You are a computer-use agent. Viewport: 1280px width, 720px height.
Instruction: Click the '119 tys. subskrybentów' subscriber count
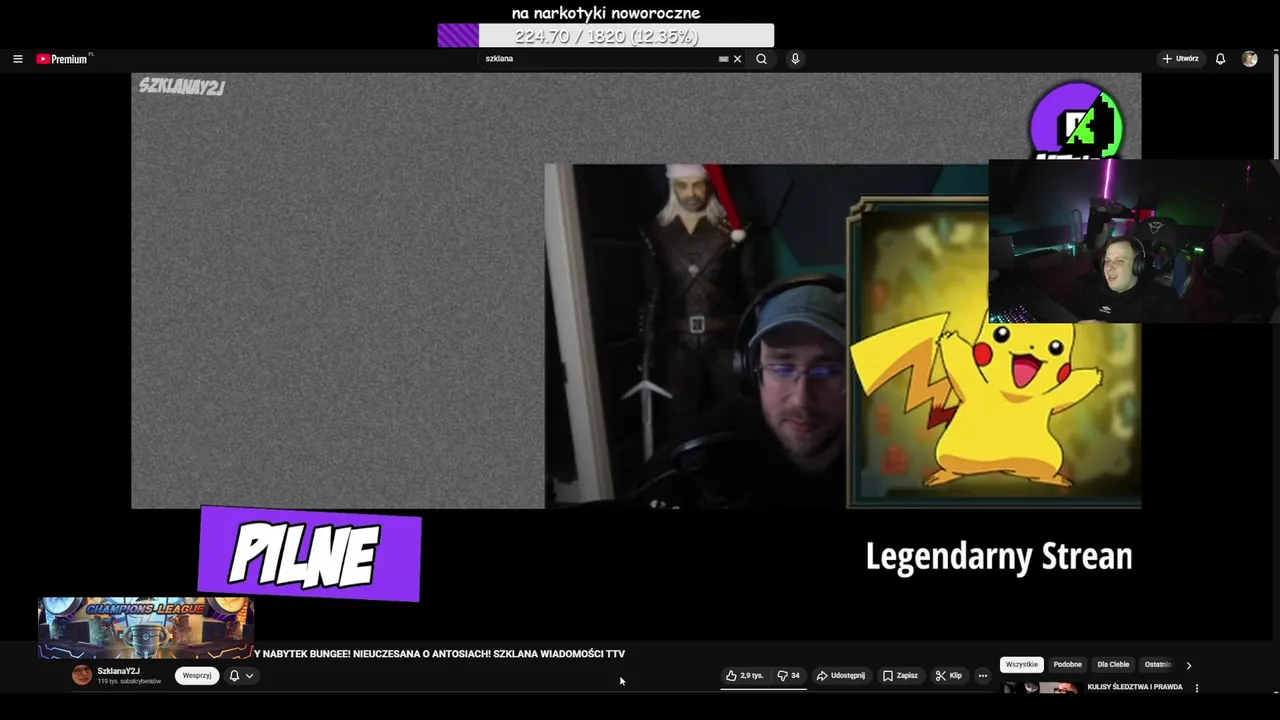click(129, 682)
